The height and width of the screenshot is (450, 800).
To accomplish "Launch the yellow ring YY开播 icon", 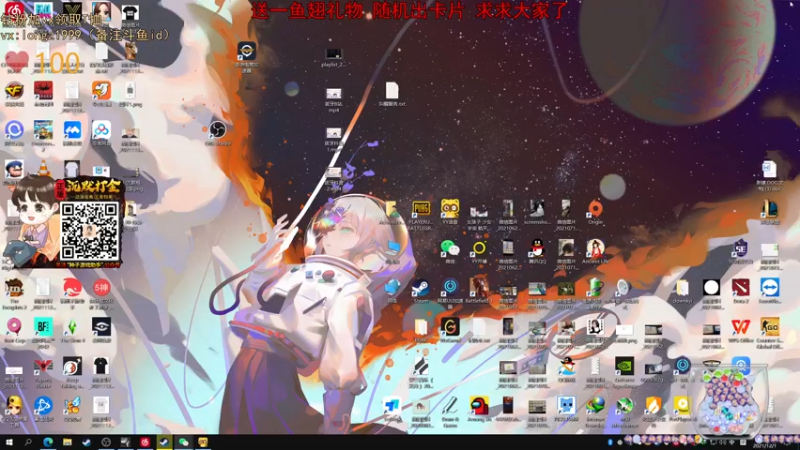I will [479, 248].
